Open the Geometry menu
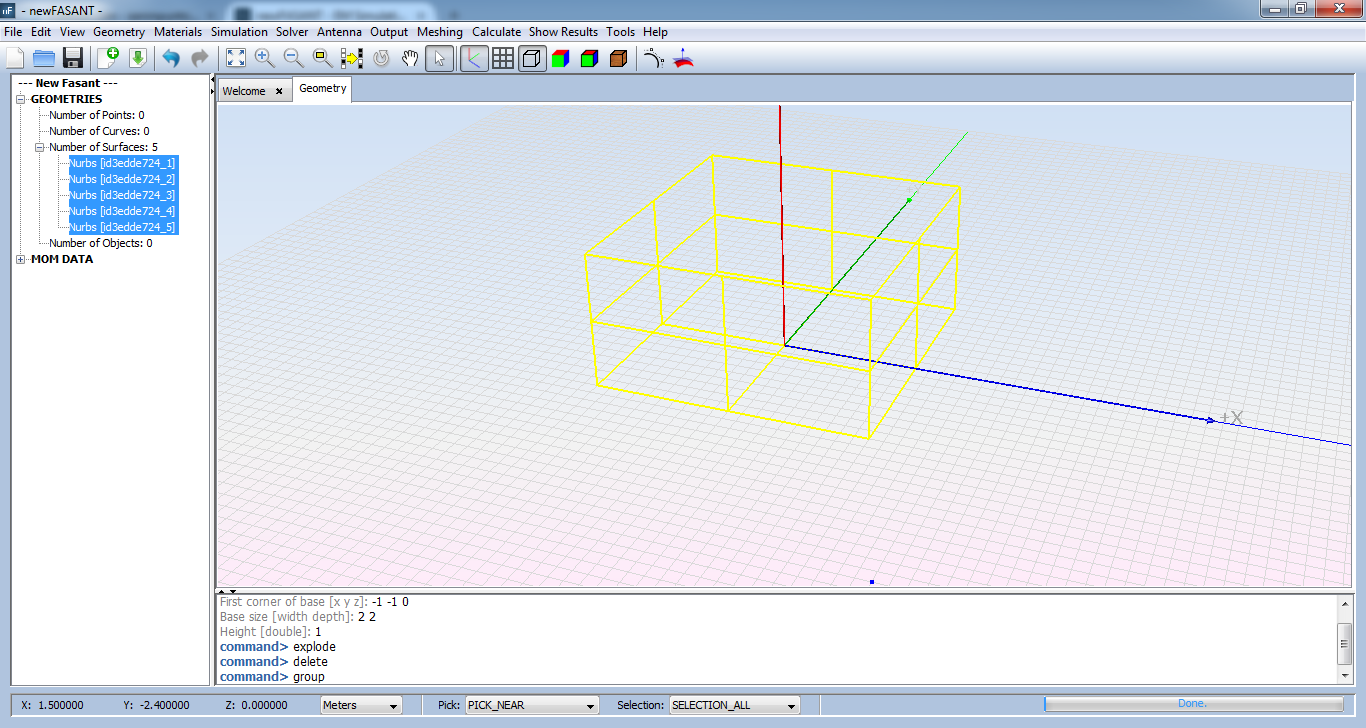 (x=119, y=32)
